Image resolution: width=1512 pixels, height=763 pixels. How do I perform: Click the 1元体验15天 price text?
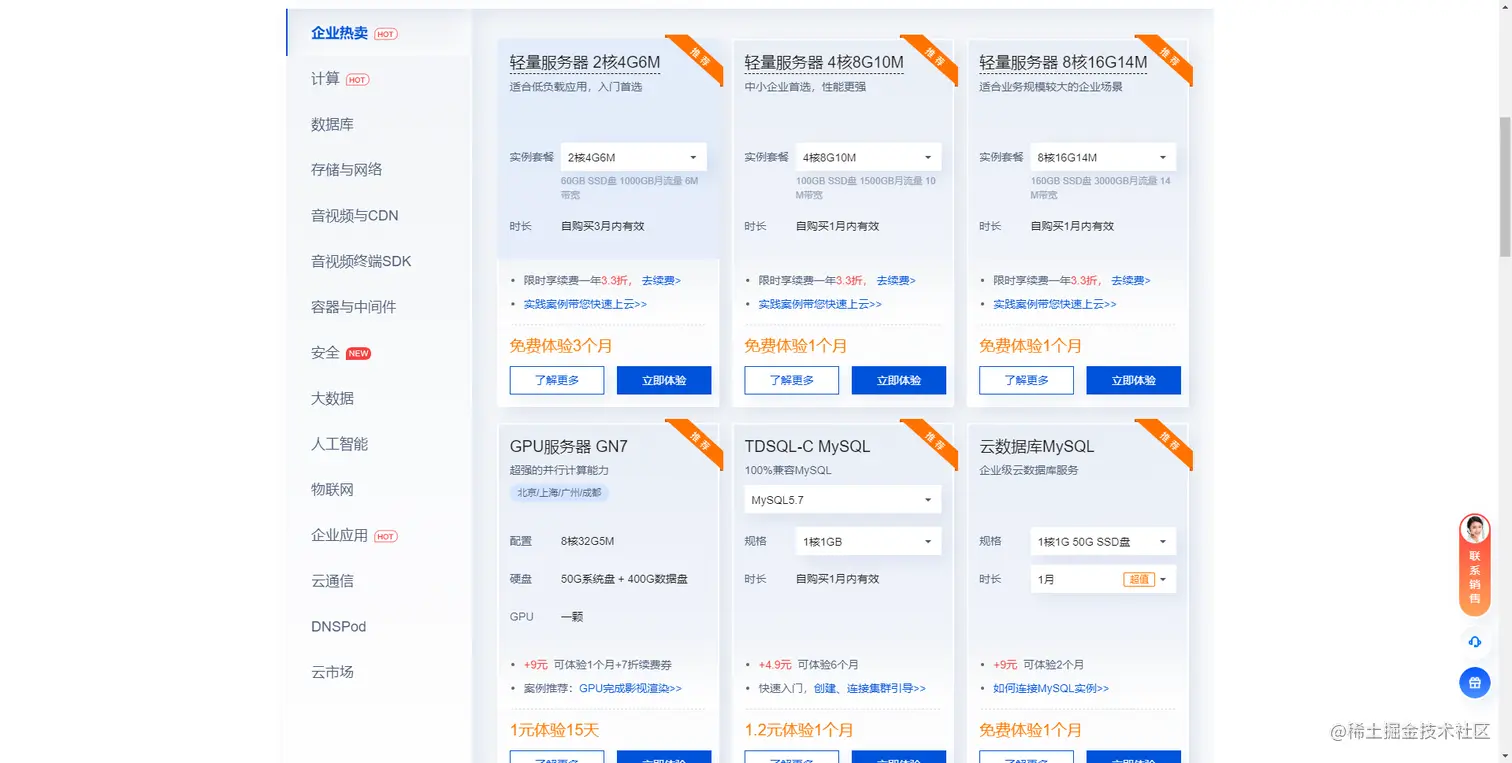555,730
